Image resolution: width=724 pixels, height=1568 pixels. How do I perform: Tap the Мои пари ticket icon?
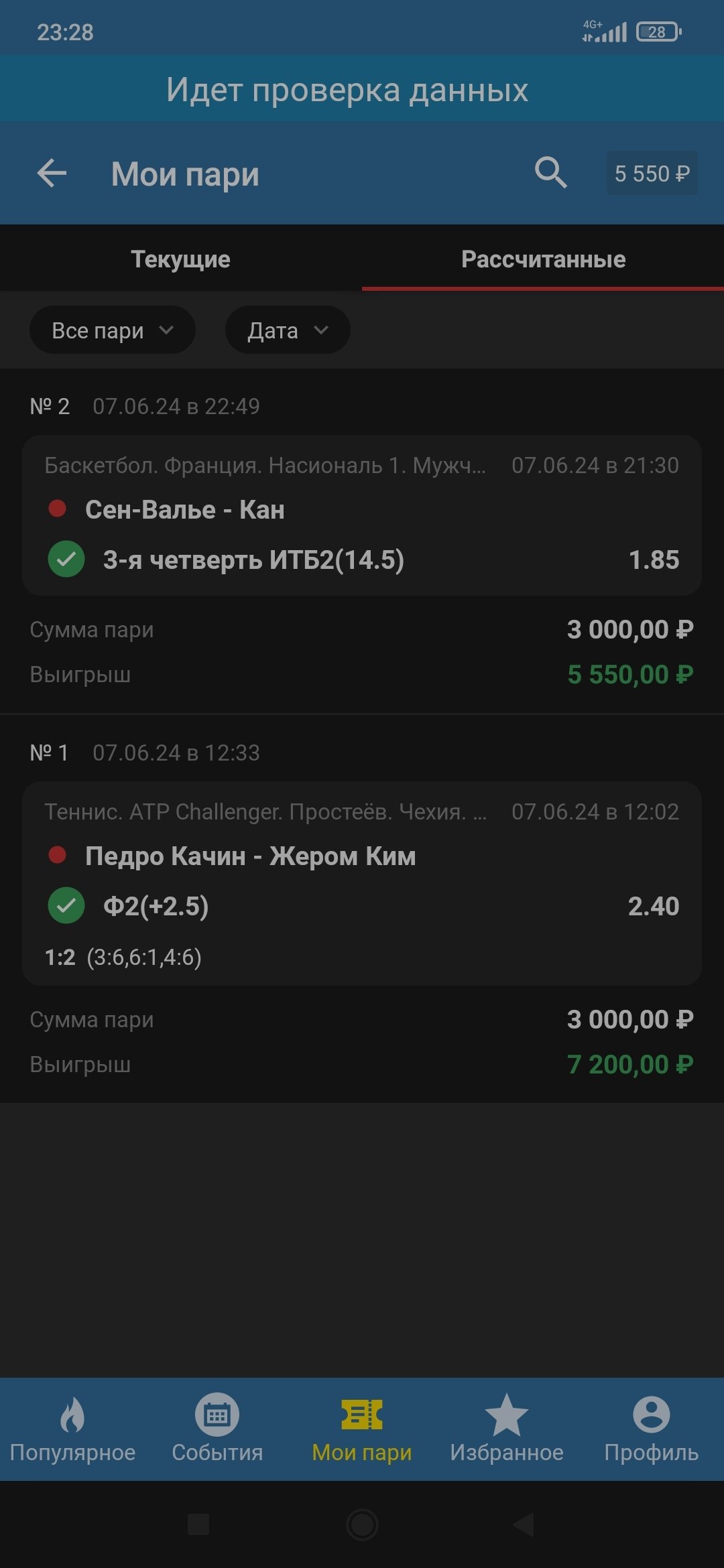click(362, 1415)
